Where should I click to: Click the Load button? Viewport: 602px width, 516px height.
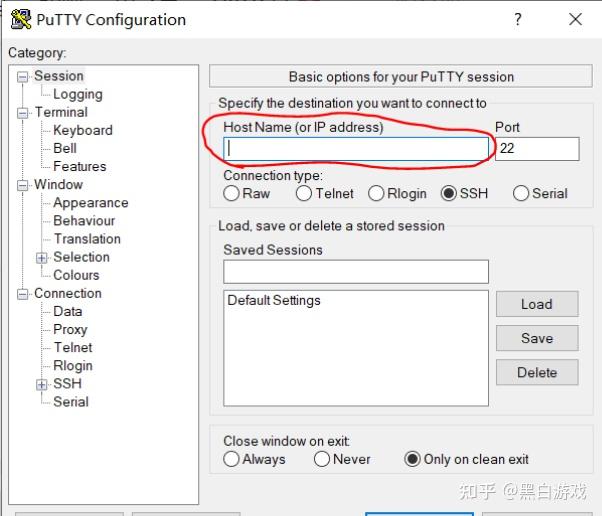(x=537, y=304)
